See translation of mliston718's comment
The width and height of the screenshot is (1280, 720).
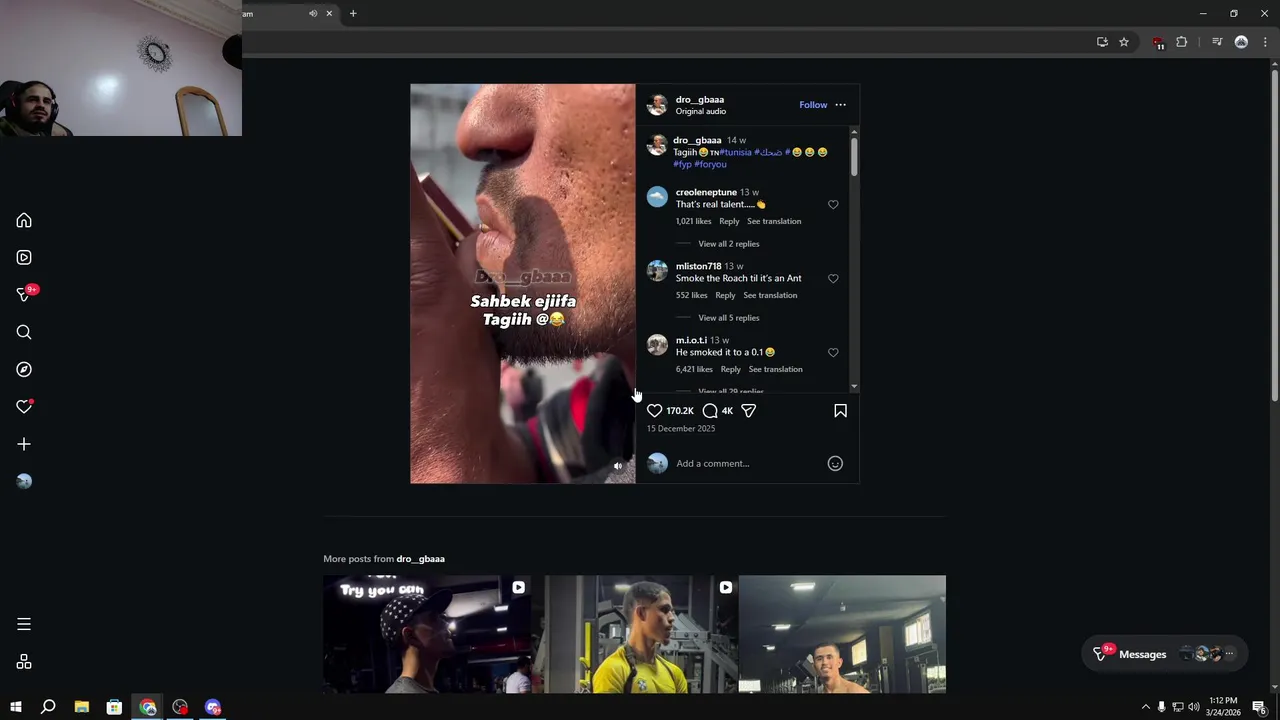770,295
